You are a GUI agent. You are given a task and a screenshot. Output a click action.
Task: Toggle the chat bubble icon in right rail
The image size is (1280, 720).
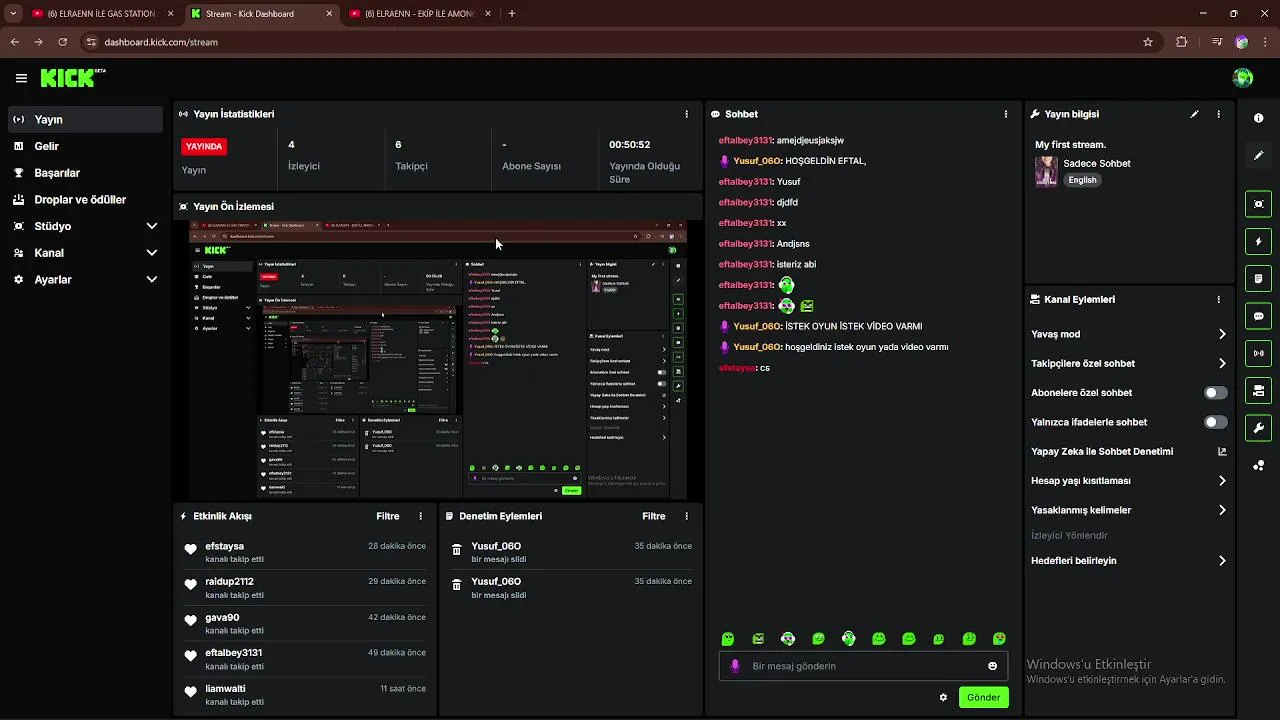click(x=1259, y=315)
